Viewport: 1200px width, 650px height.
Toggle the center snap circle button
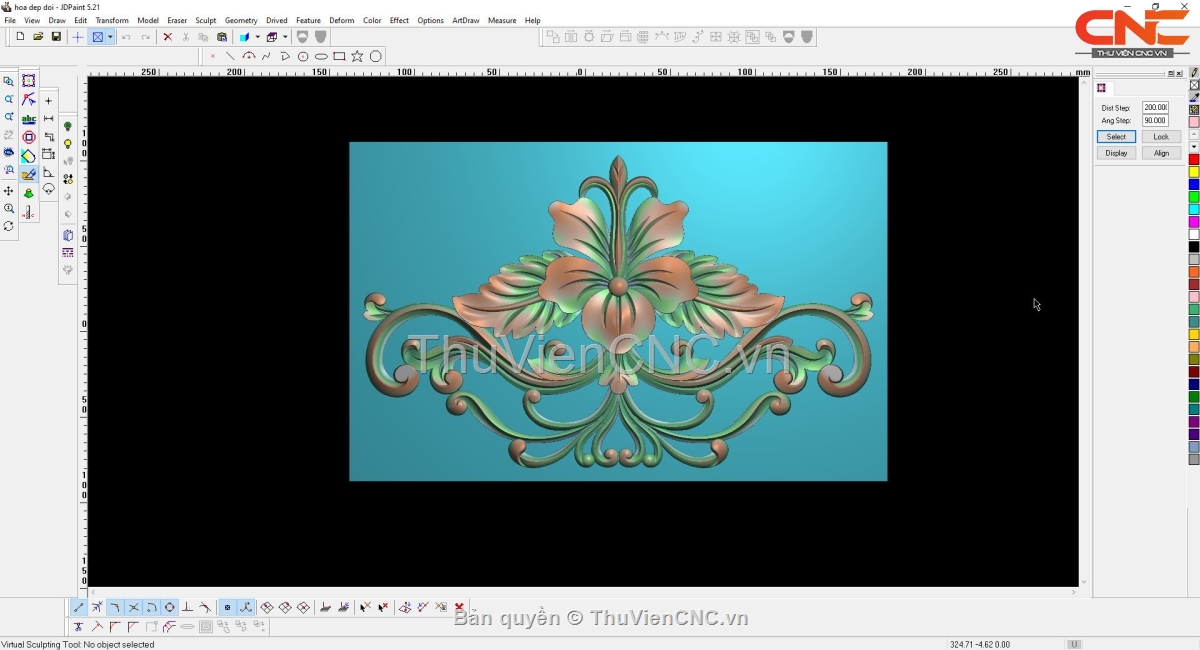[169, 607]
